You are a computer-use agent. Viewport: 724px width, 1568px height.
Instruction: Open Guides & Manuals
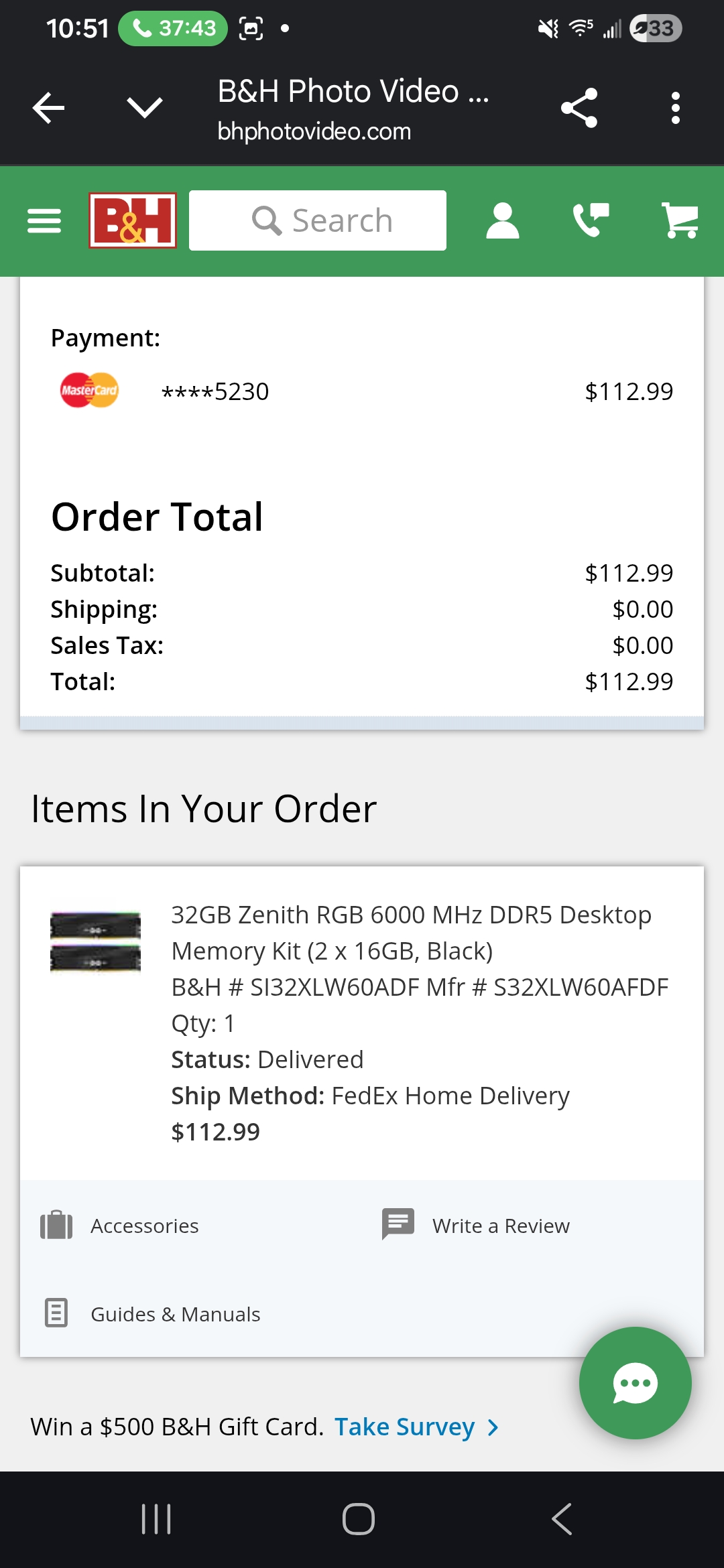(x=175, y=1314)
